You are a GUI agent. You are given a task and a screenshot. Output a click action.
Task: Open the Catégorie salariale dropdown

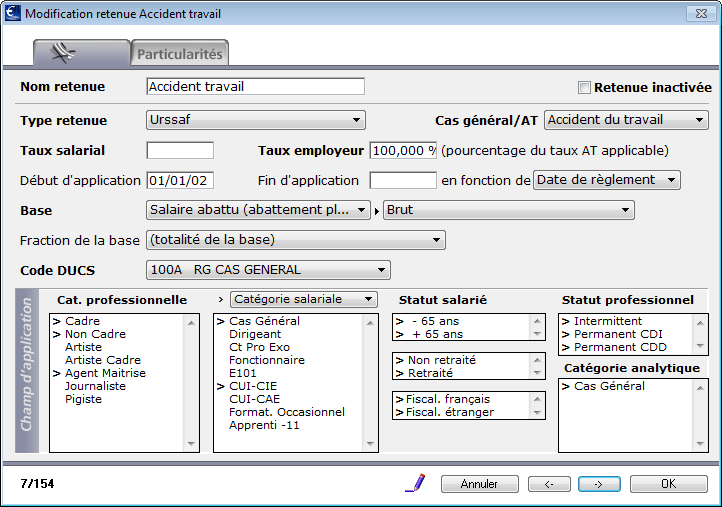tap(303, 299)
